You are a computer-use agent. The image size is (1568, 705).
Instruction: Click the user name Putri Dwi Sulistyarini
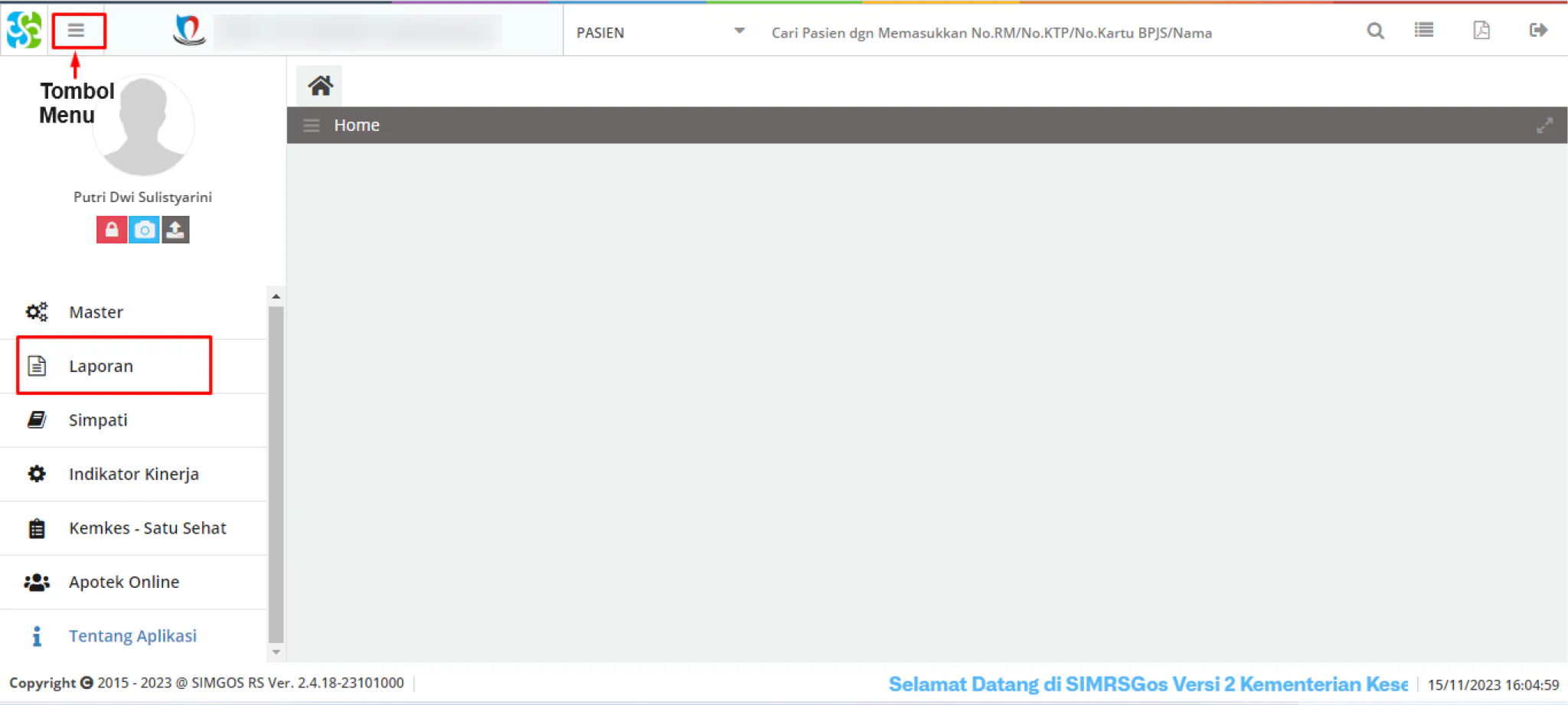point(142,197)
